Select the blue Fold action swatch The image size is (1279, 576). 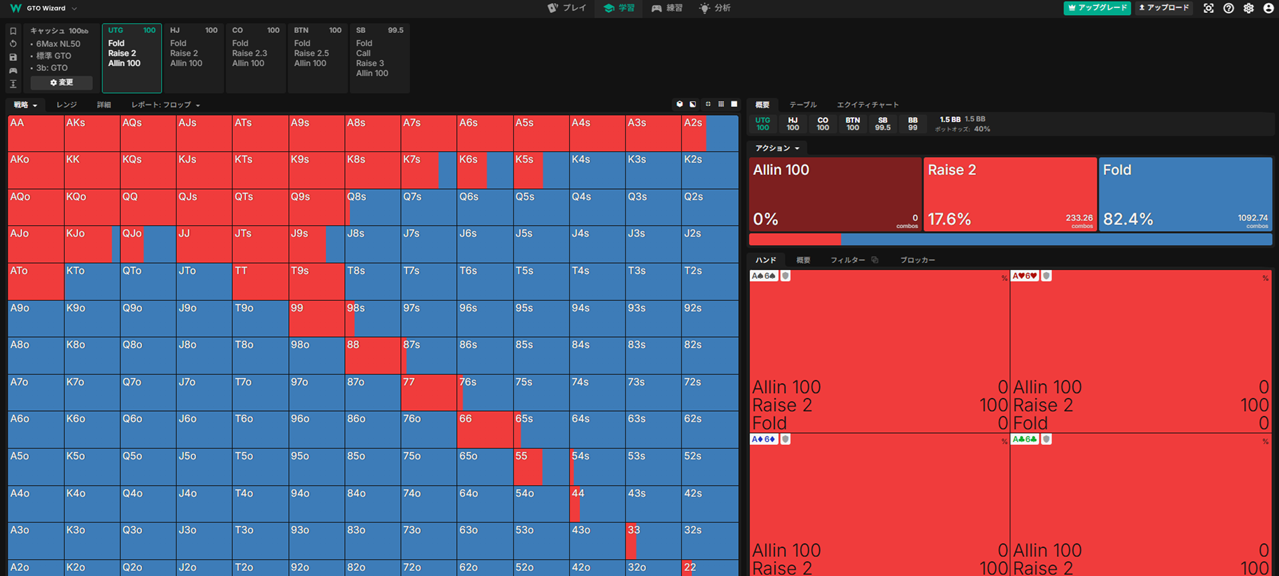click(1185, 194)
